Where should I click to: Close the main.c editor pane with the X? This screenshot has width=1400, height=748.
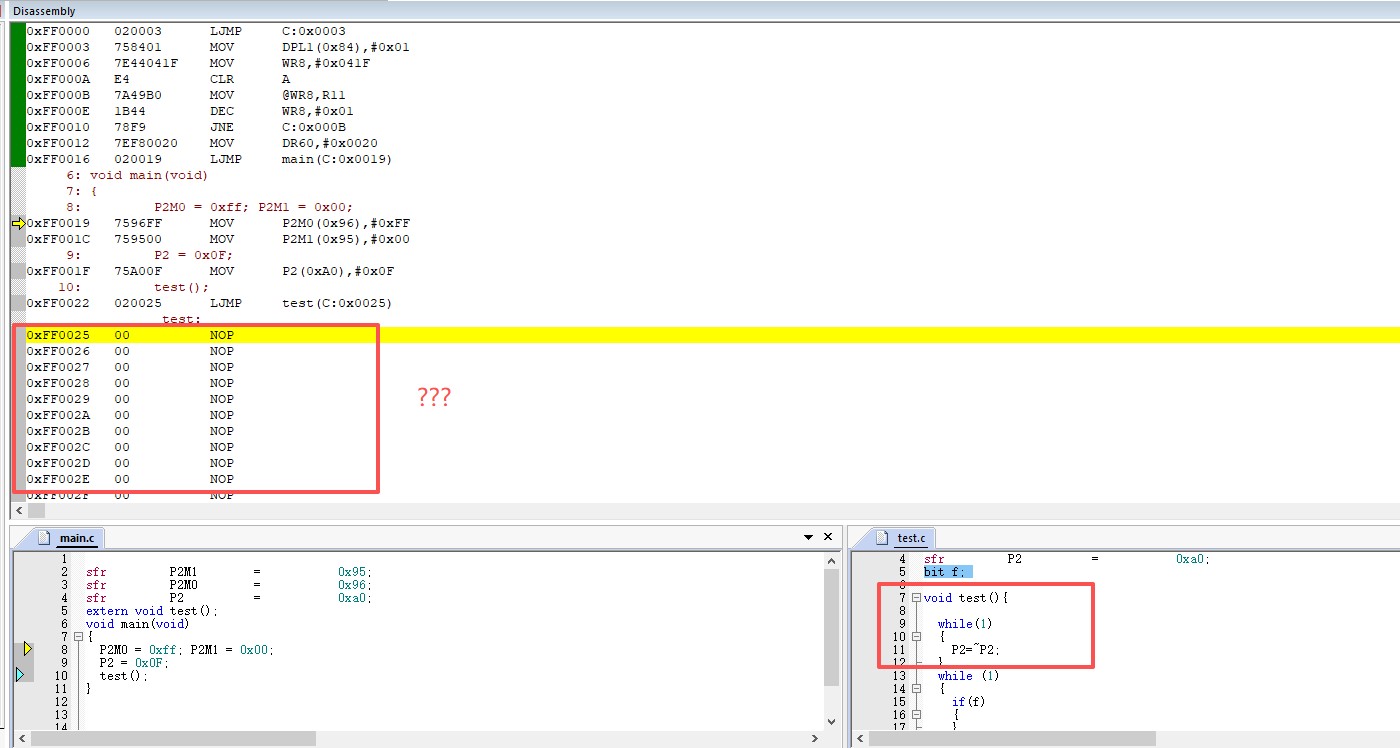(x=828, y=537)
